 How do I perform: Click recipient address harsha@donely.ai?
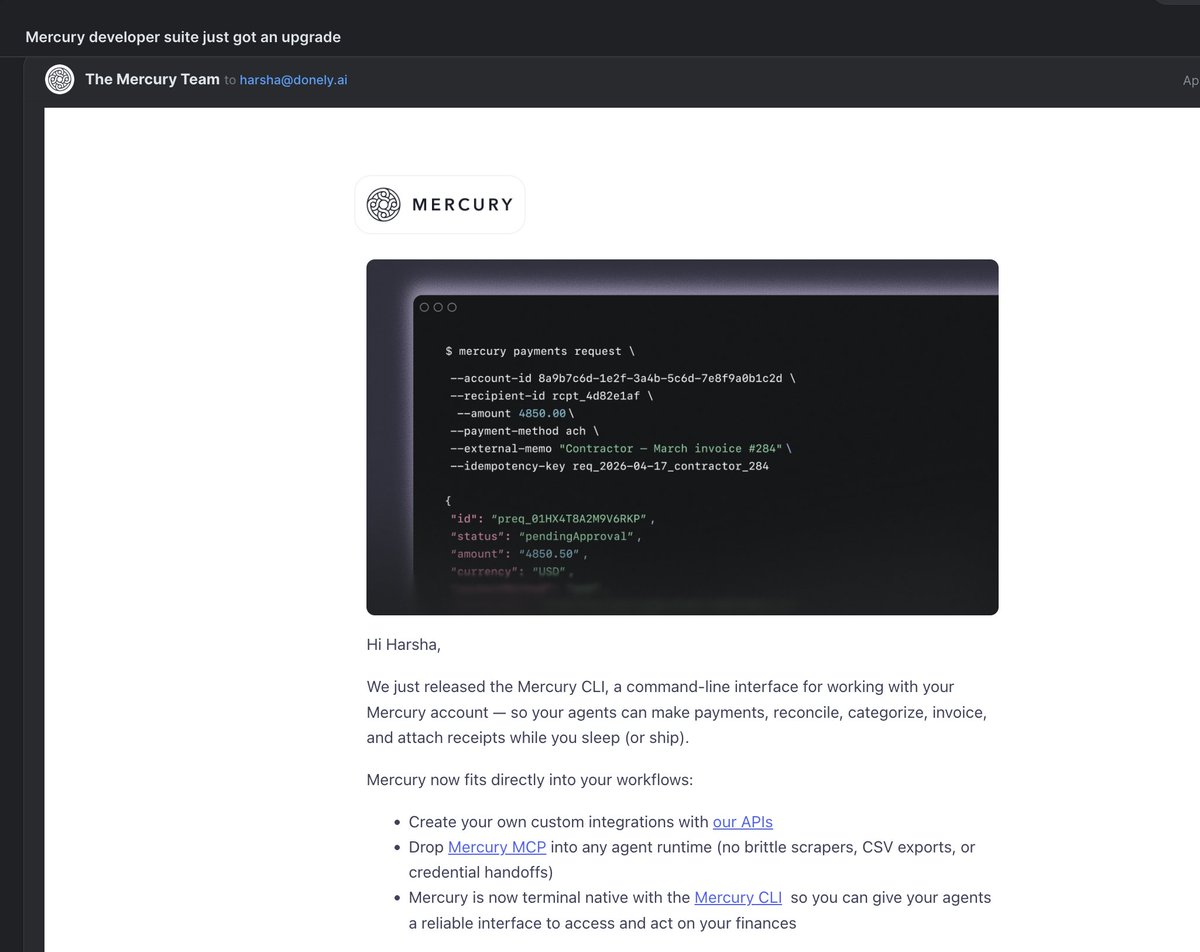pyautogui.click(x=294, y=80)
